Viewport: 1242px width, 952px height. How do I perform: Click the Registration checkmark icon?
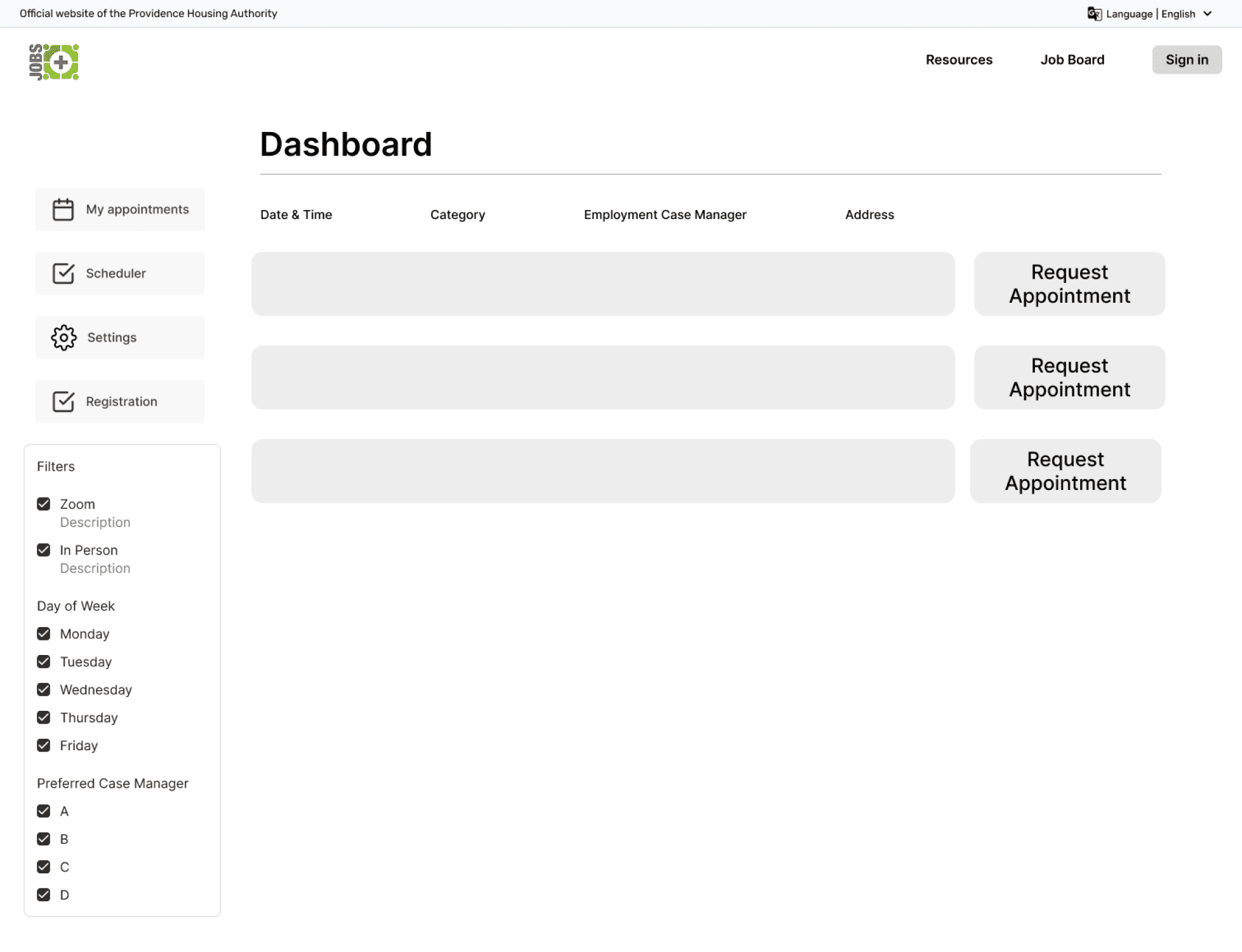click(x=63, y=402)
